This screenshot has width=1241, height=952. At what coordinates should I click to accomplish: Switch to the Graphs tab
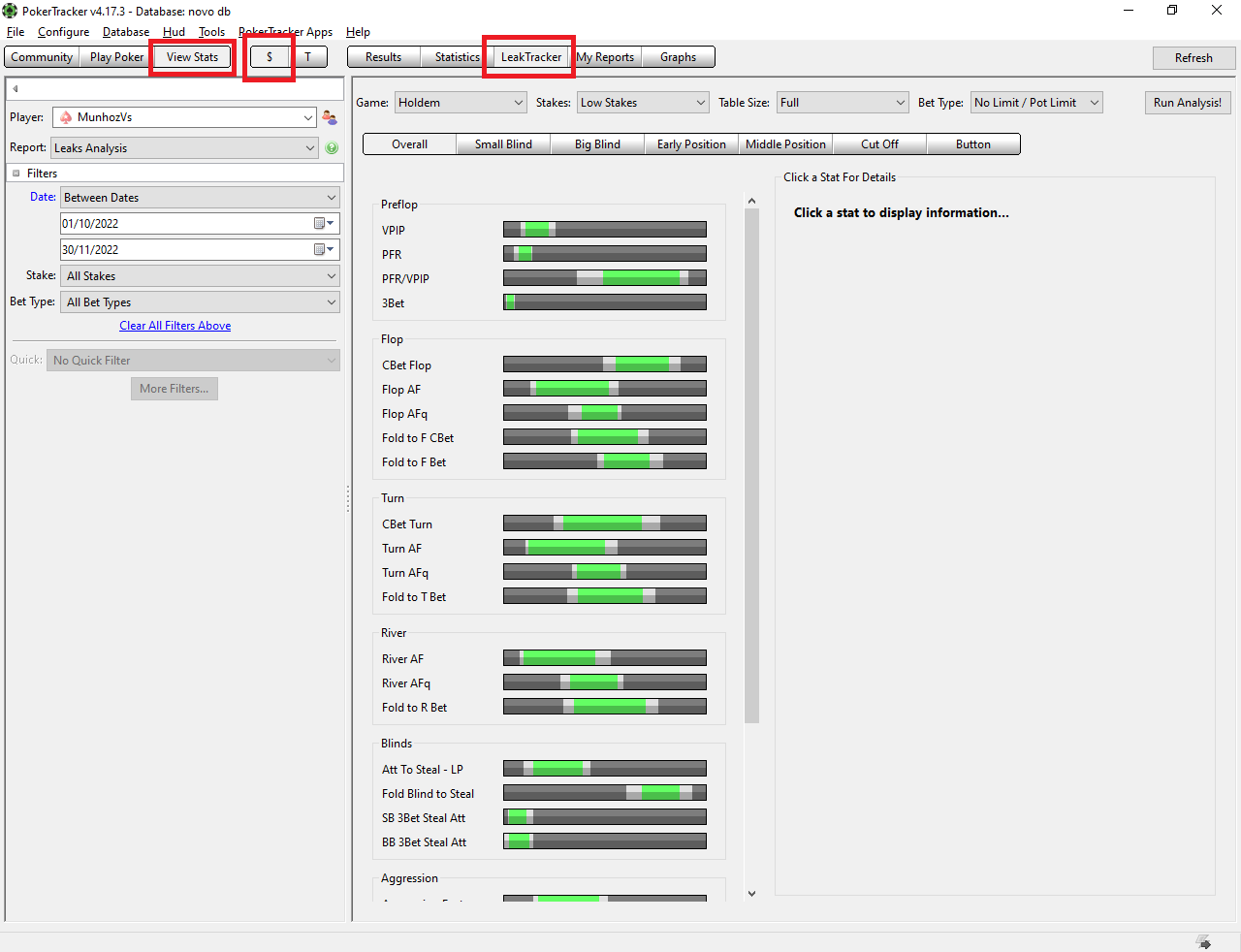coord(679,57)
